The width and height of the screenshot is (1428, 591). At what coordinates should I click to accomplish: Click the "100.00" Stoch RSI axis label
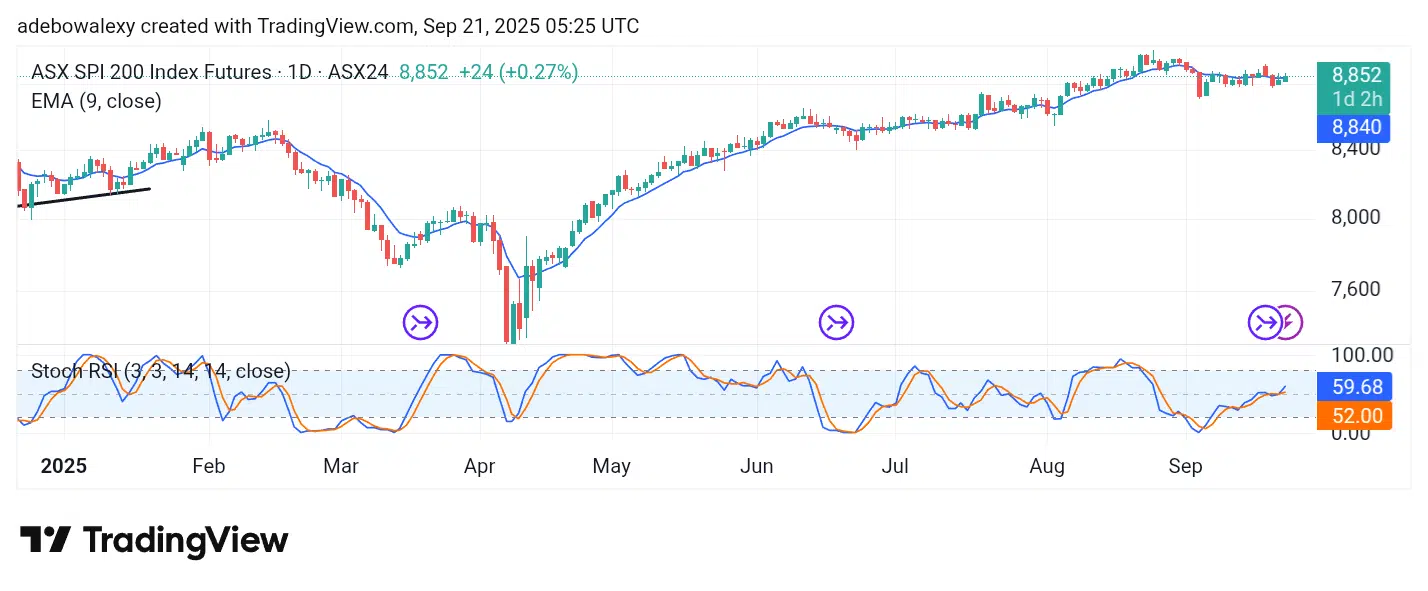tap(1361, 354)
